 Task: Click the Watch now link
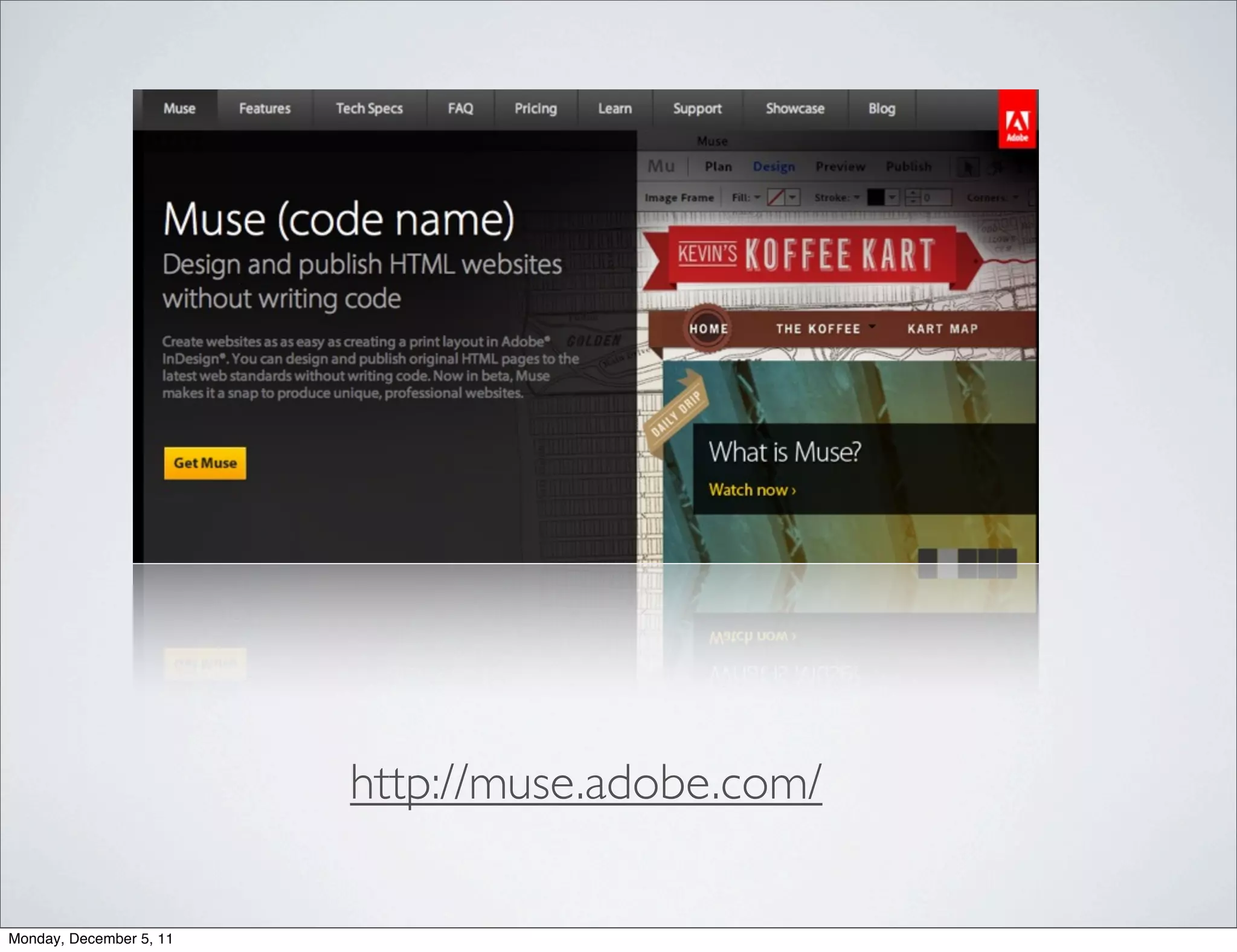753,490
